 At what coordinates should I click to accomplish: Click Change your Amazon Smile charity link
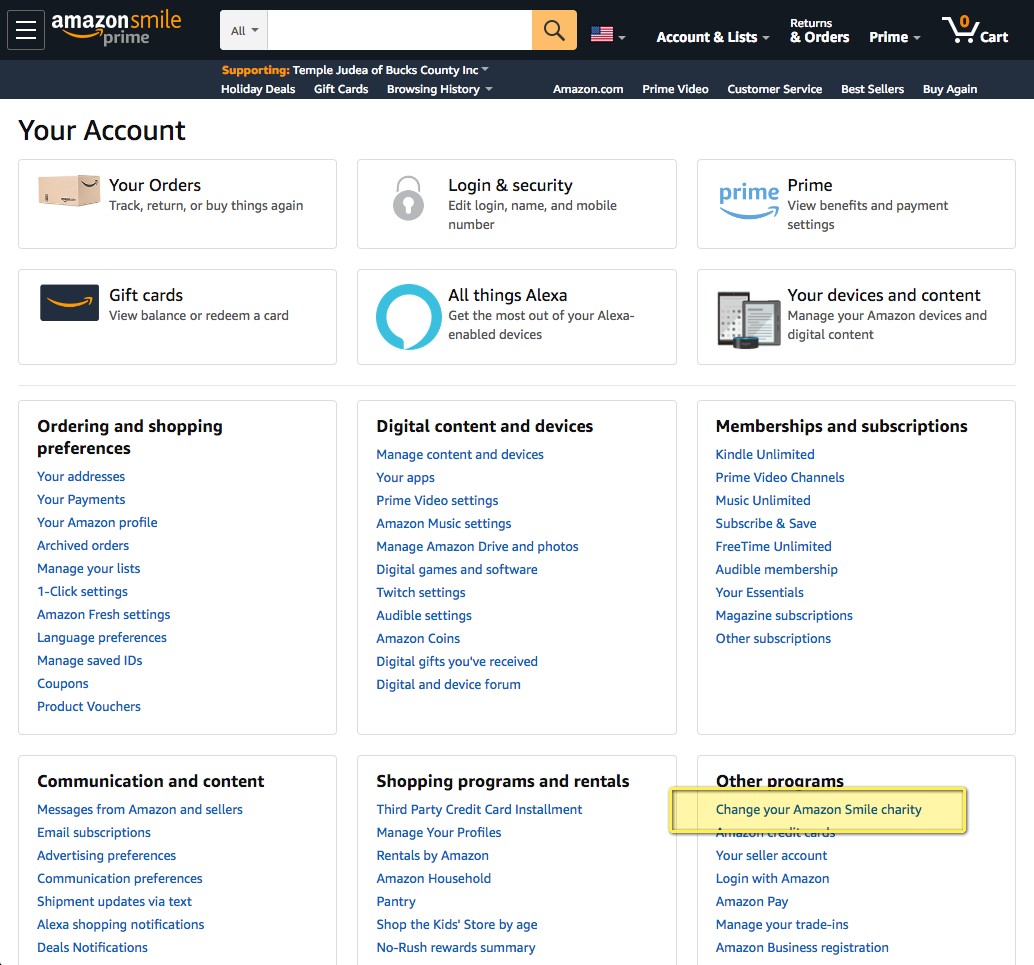tap(818, 809)
